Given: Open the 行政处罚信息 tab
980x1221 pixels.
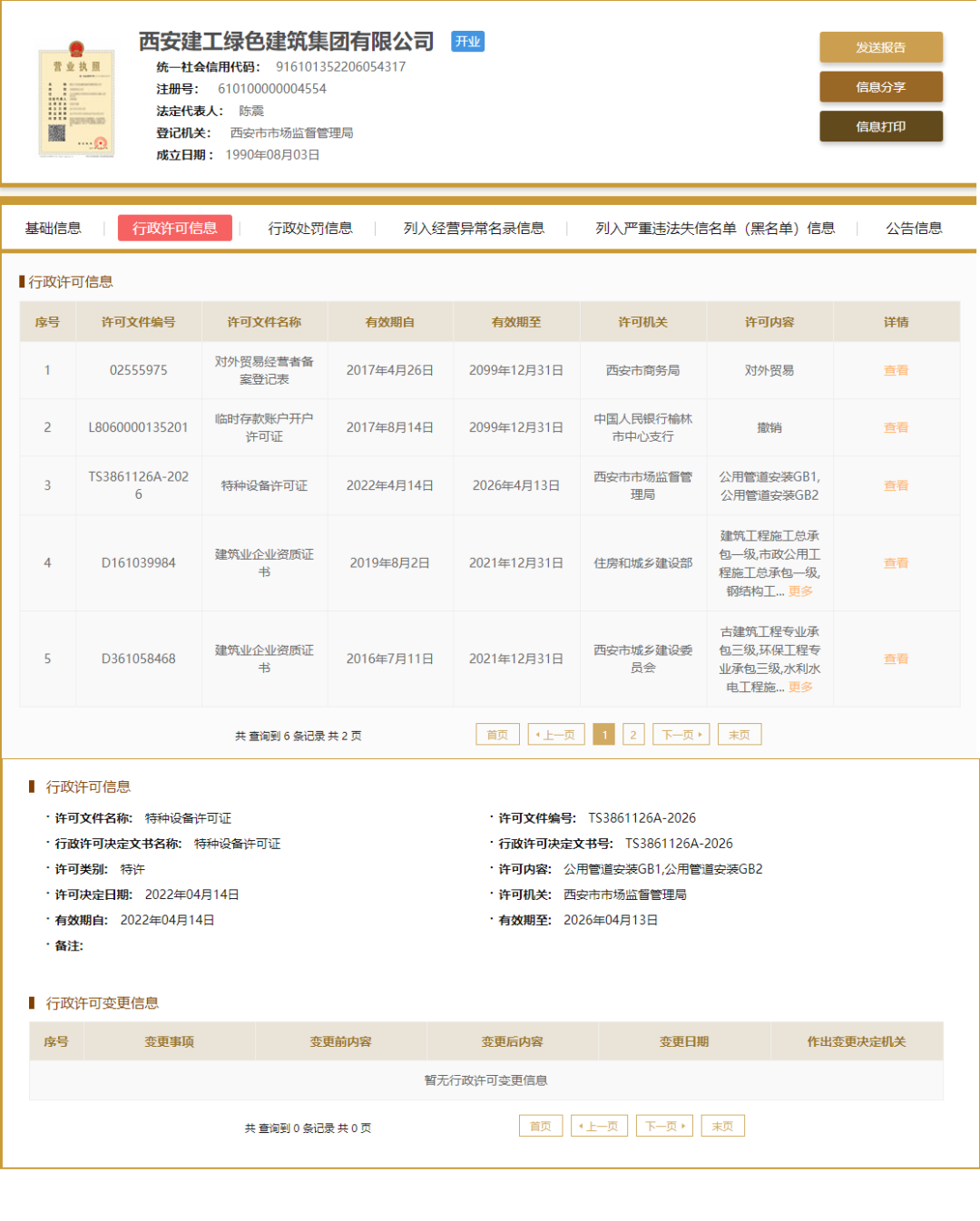Looking at the screenshot, I should point(310,228).
